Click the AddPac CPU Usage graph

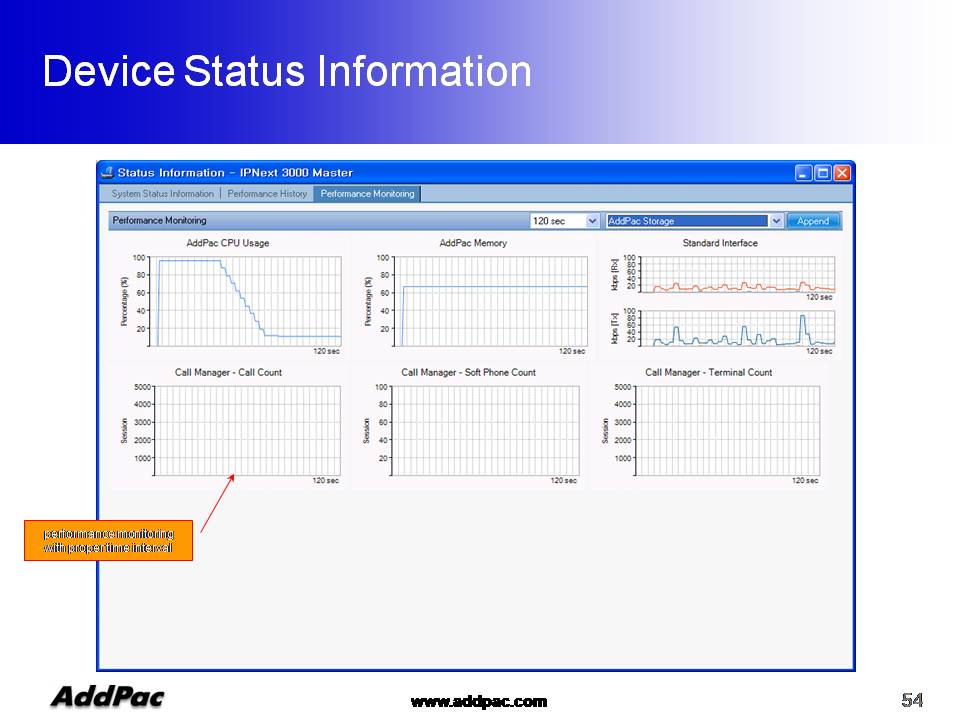(x=246, y=301)
